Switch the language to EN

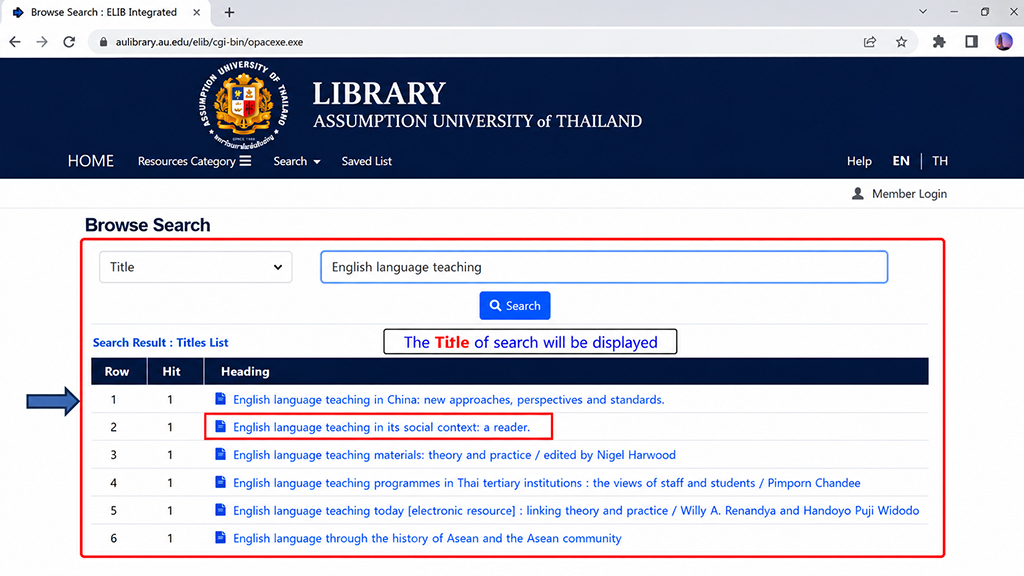click(901, 161)
